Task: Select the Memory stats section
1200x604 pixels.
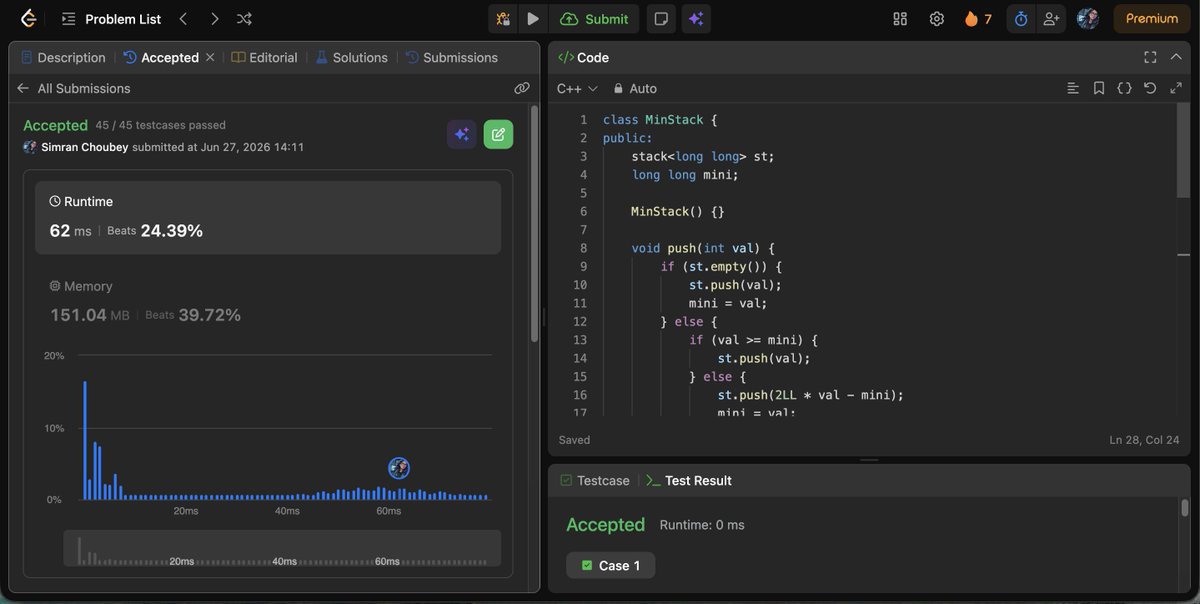Action: pyautogui.click(x=268, y=301)
